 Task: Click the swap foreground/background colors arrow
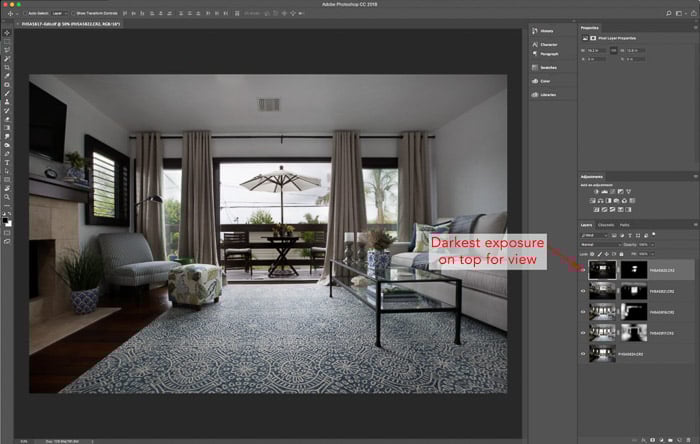click(x=11, y=213)
